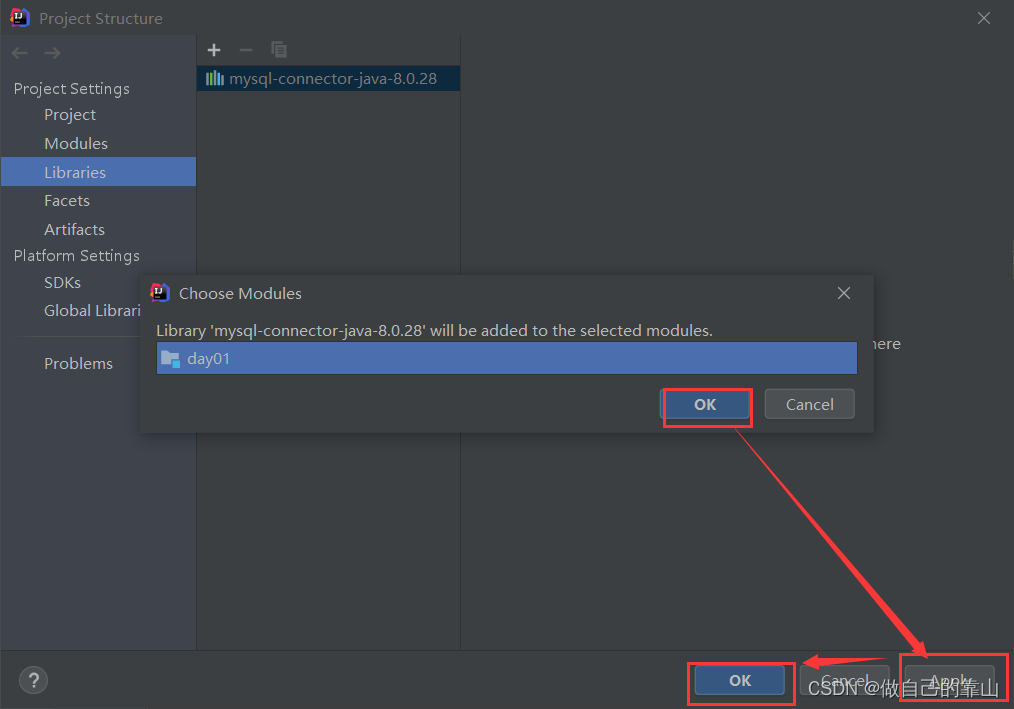Open the Modules settings section
Image resolution: width=1014 pixels, height=709 pixels.
point(76,144)
